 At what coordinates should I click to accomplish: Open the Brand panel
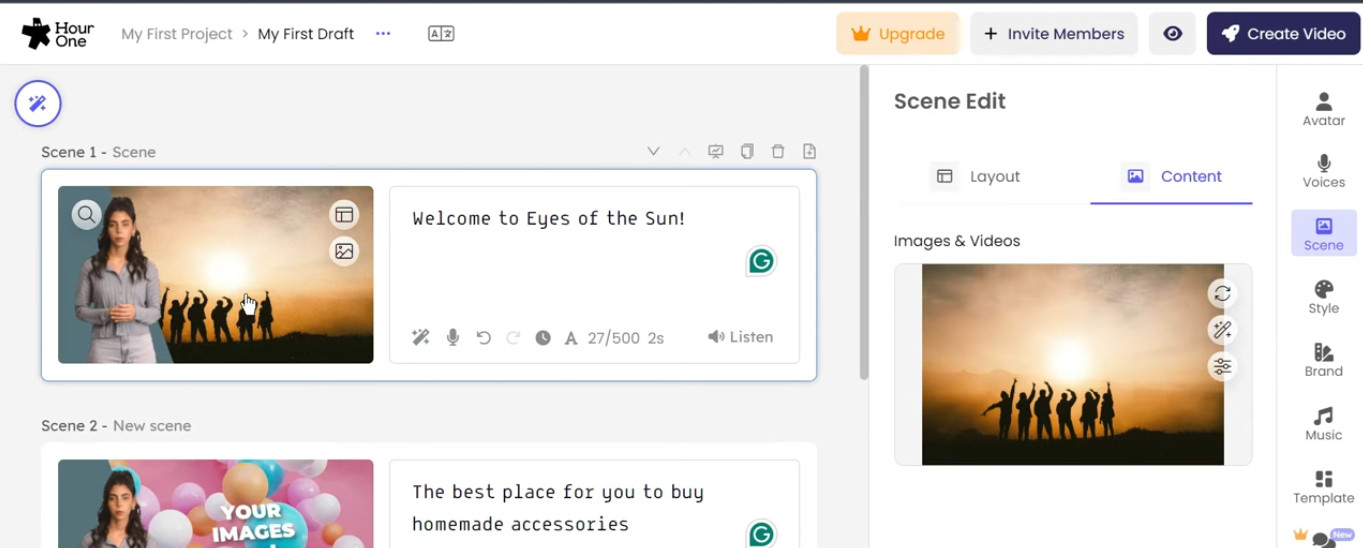(1323, 360)
